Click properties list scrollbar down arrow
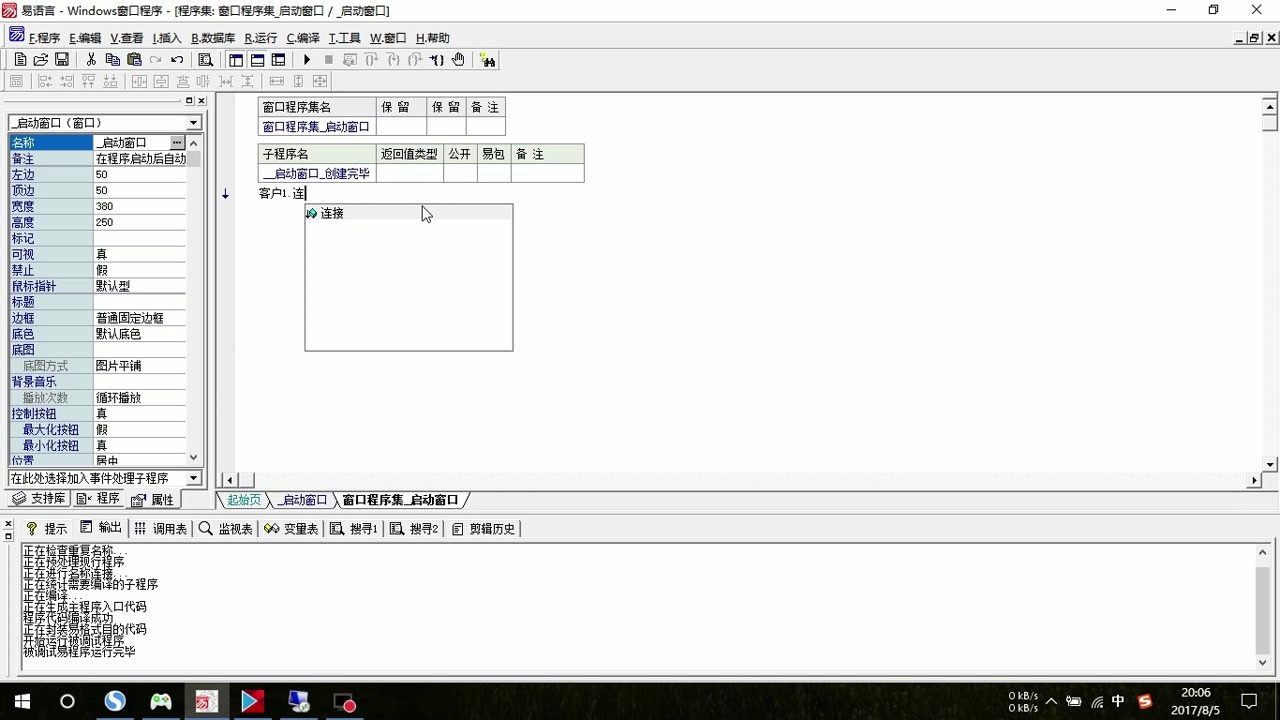1280x720 pixels. click(x=194, y=457)
